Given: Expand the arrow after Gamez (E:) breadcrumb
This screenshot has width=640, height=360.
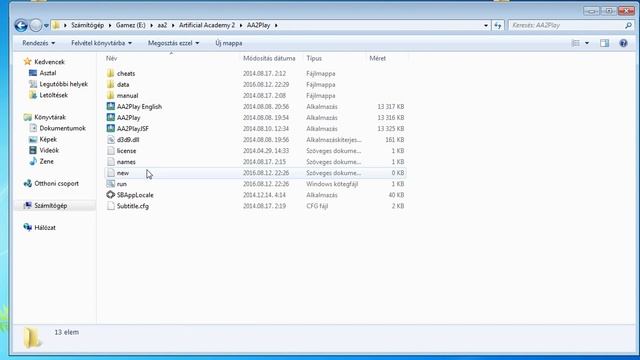Looking at the screenshot, I should (151, 25).
